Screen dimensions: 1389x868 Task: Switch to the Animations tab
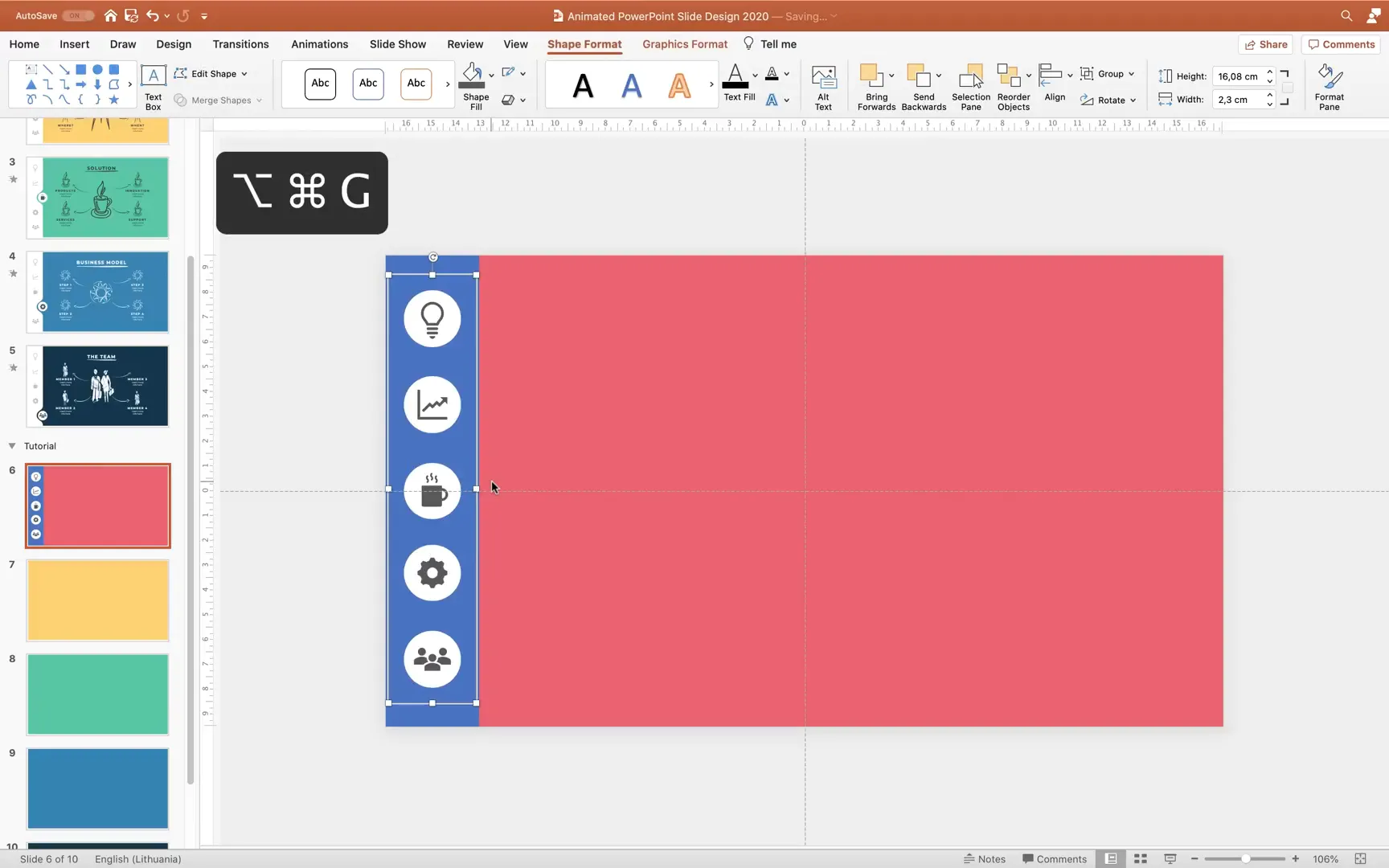pyautogui.click(x=319, y=44)
